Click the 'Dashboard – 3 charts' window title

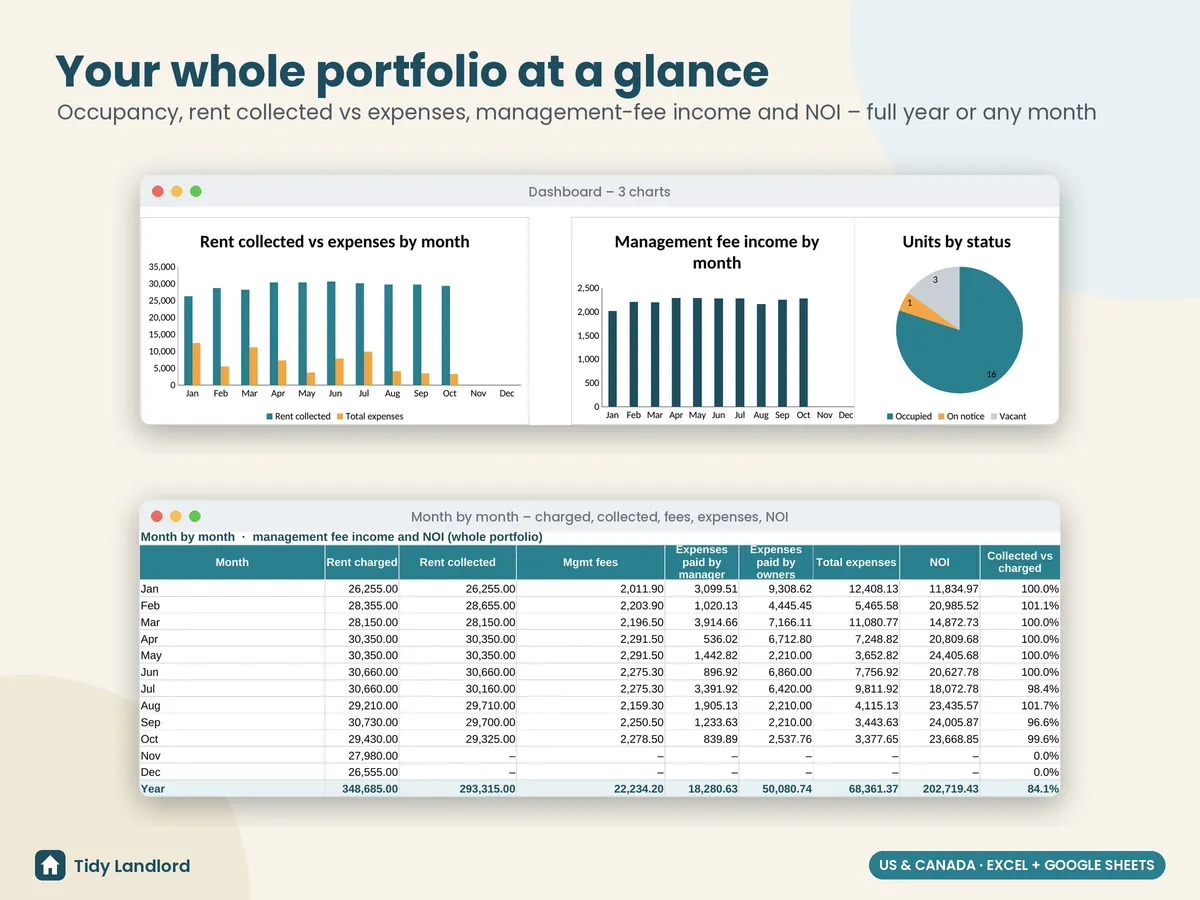point(599,191)
